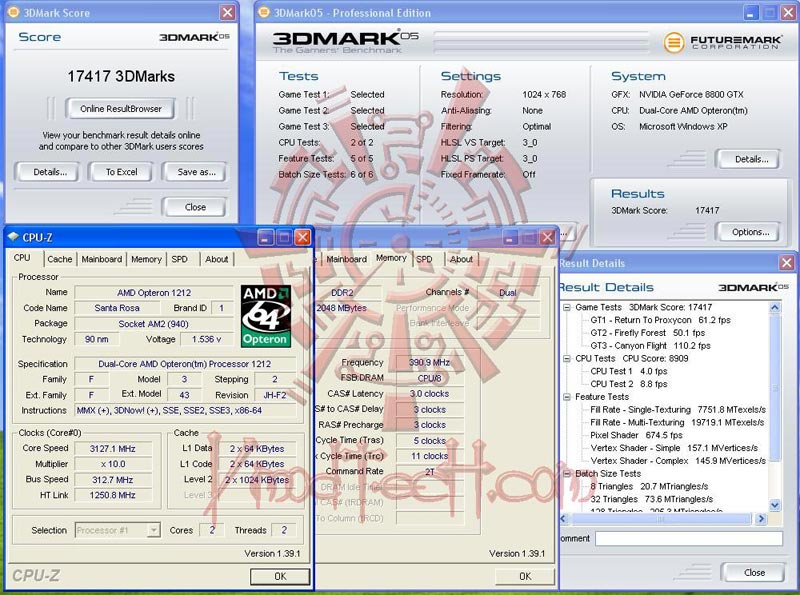Select Vertex Shader - Simple row
Screen dimensions: 800x595
click(x=673, y=448)
